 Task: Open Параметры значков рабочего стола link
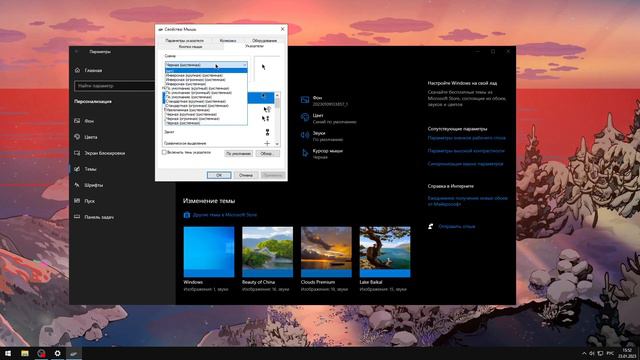(467, 138)
